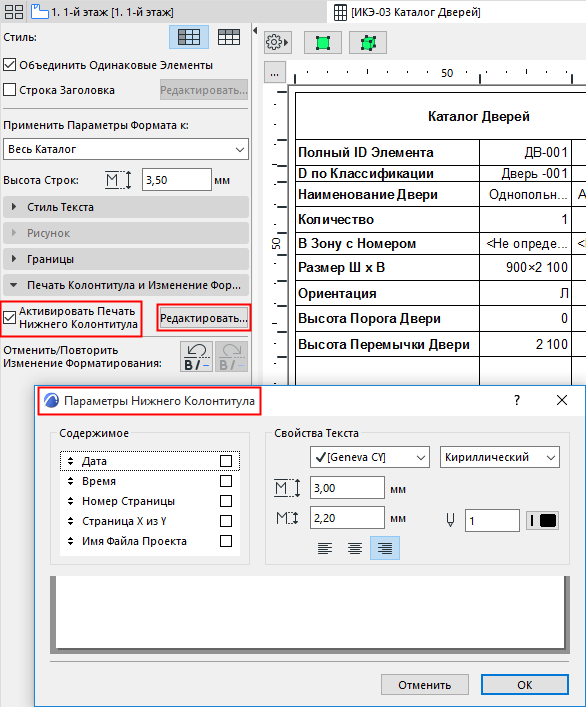
Task: Open the schedule settings gear menu
Action: 276,43
